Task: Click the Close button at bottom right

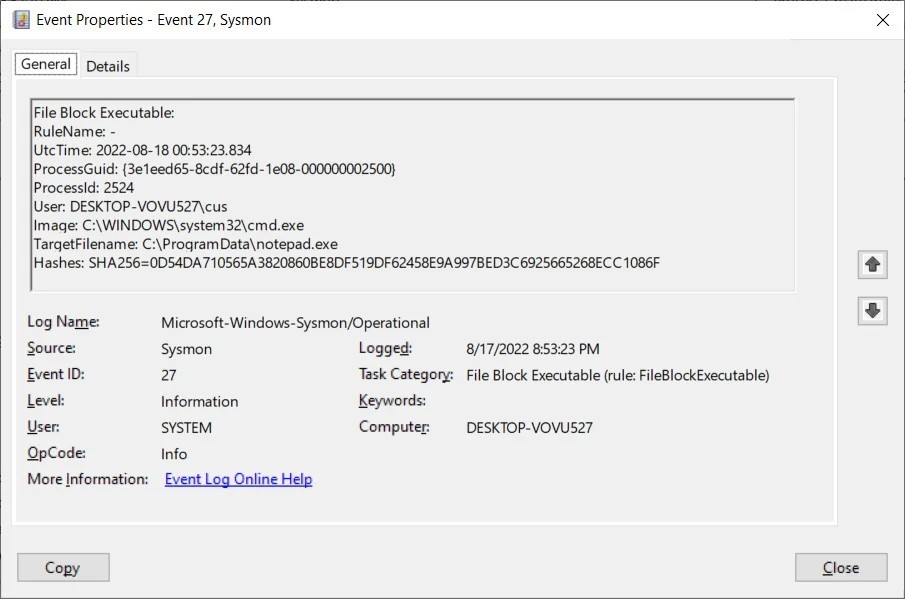Action: point(840,568)
